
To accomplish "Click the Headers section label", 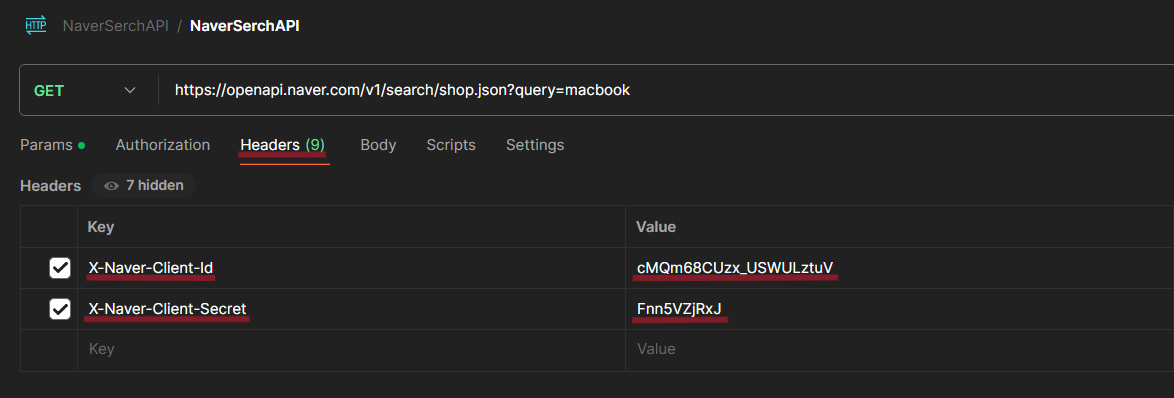I will (50, 186).
